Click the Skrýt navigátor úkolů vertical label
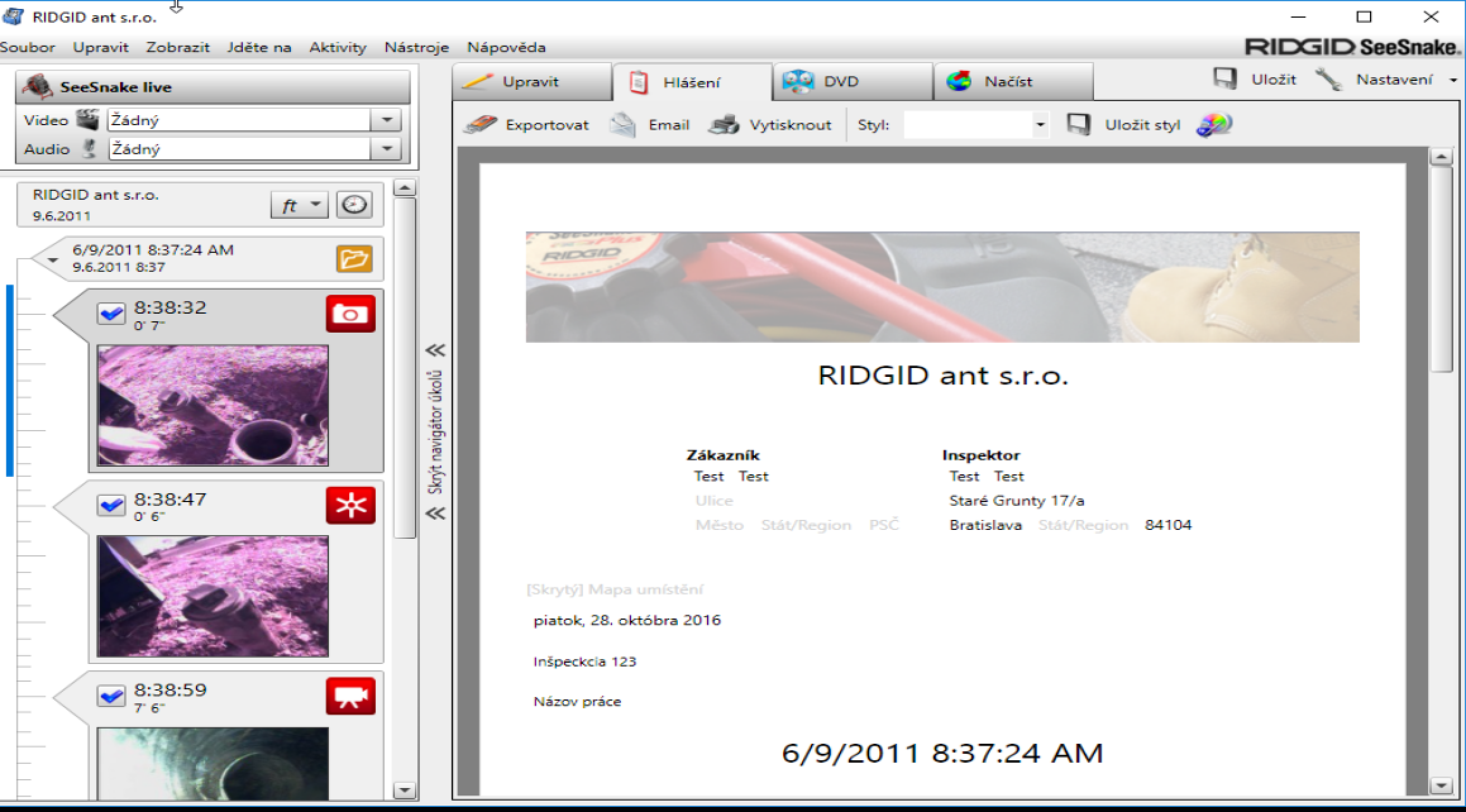 click(435, 432)
